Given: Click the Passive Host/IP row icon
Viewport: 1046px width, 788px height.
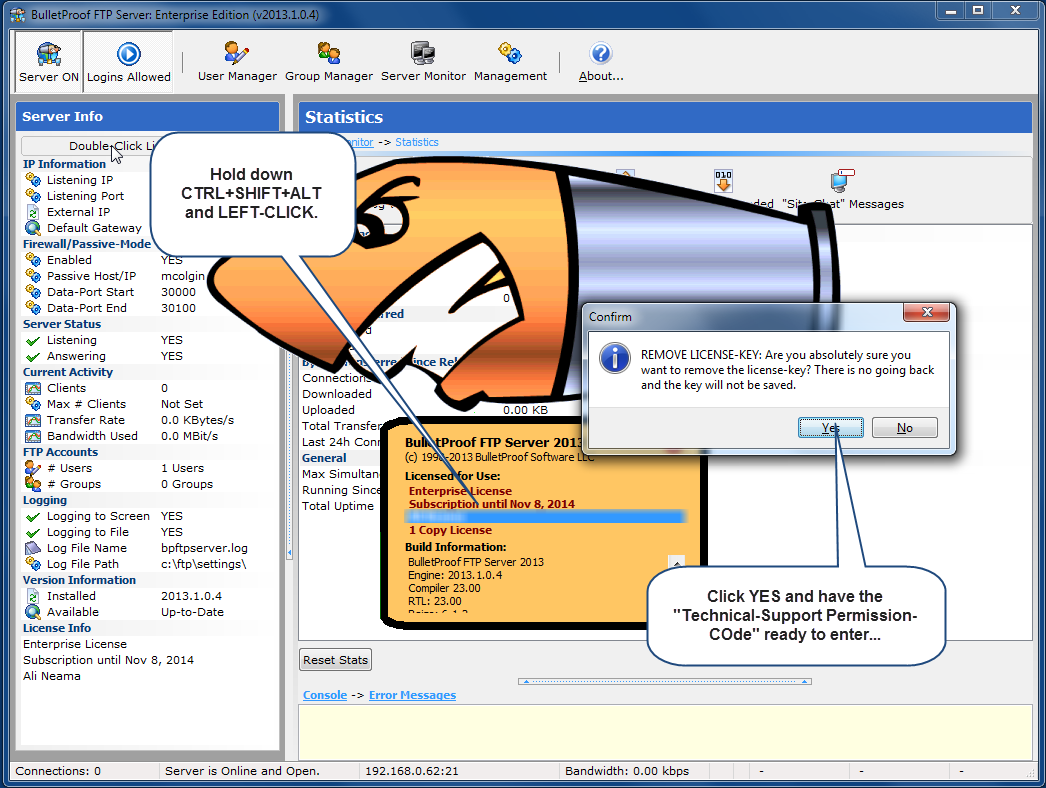Looking at the screenshot, I should (x=33, y=276).
